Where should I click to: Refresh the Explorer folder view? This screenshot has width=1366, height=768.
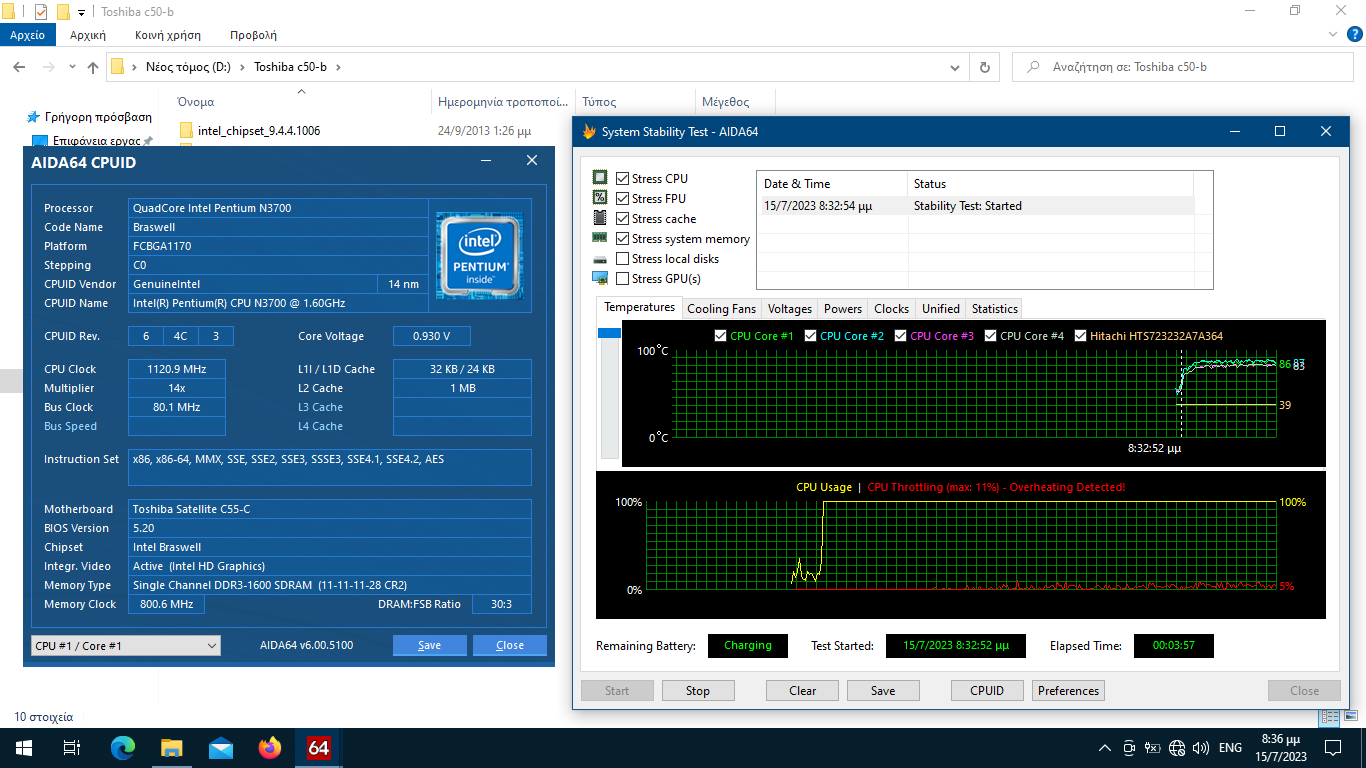985,67
